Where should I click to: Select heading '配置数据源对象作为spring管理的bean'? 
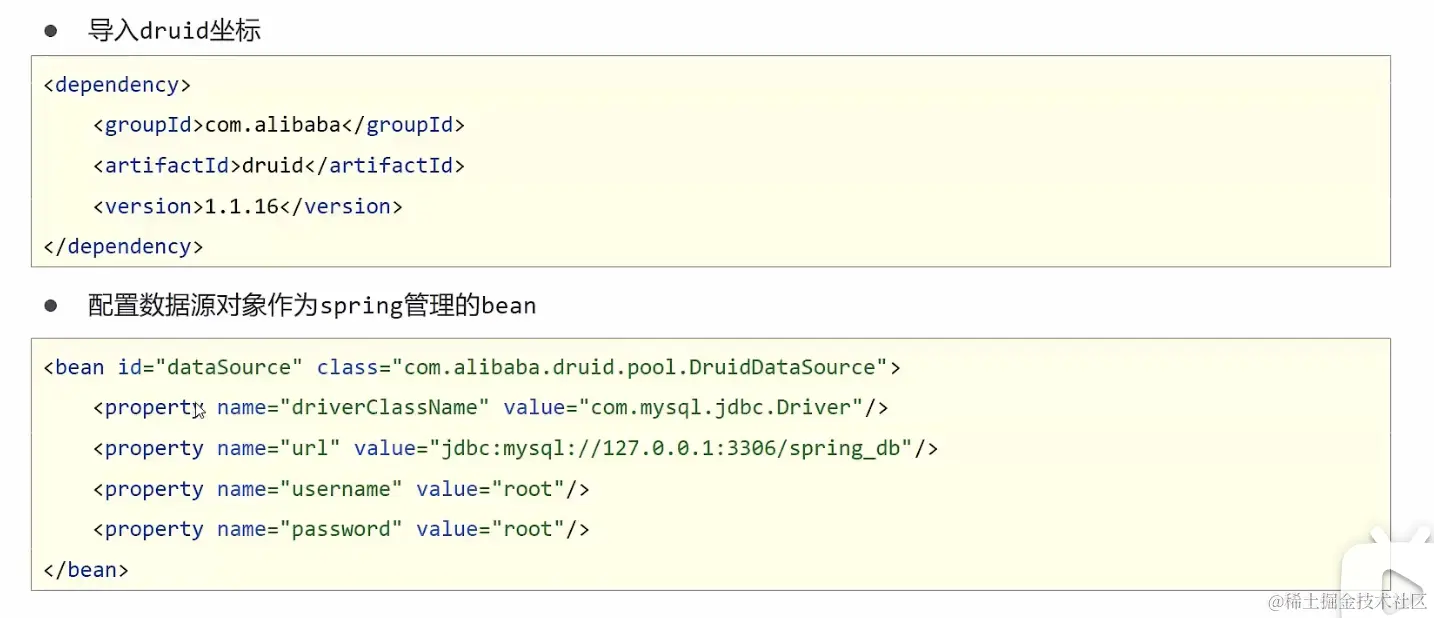coord(312,306)
